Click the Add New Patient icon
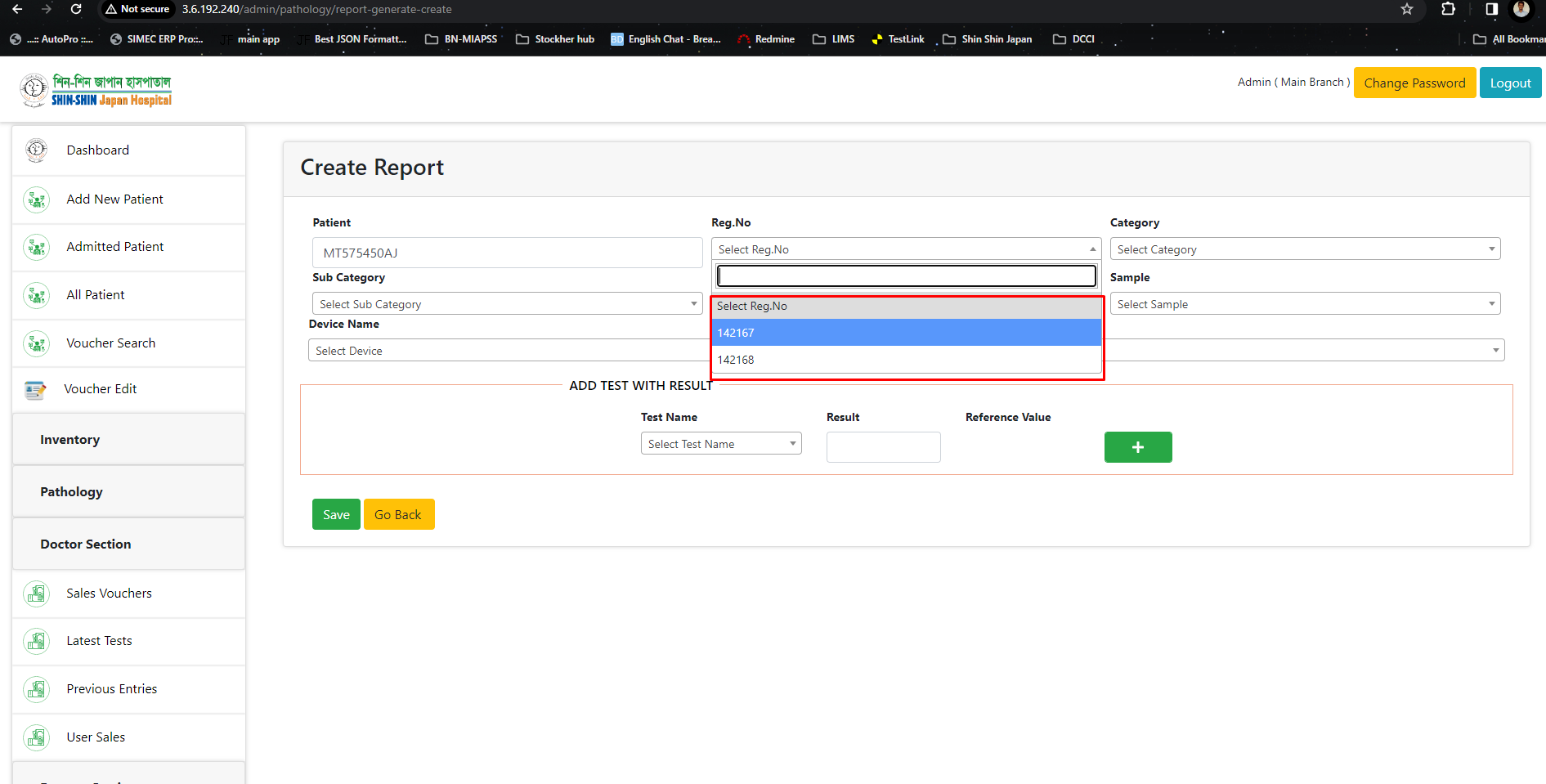 [x=36, y=199]
